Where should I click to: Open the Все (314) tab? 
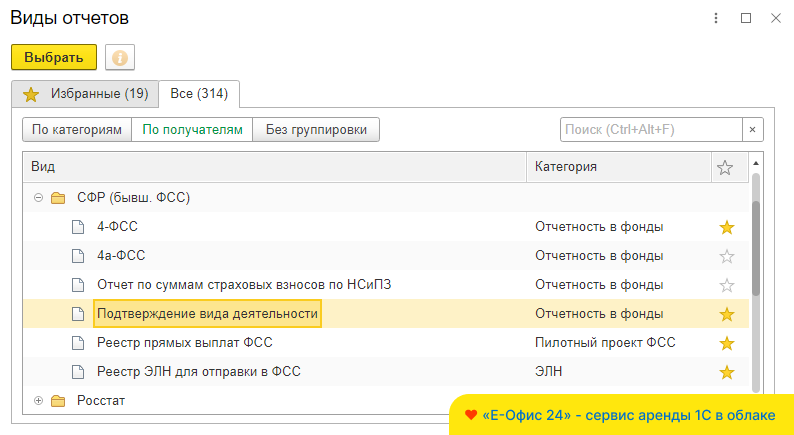coord(199,94)
